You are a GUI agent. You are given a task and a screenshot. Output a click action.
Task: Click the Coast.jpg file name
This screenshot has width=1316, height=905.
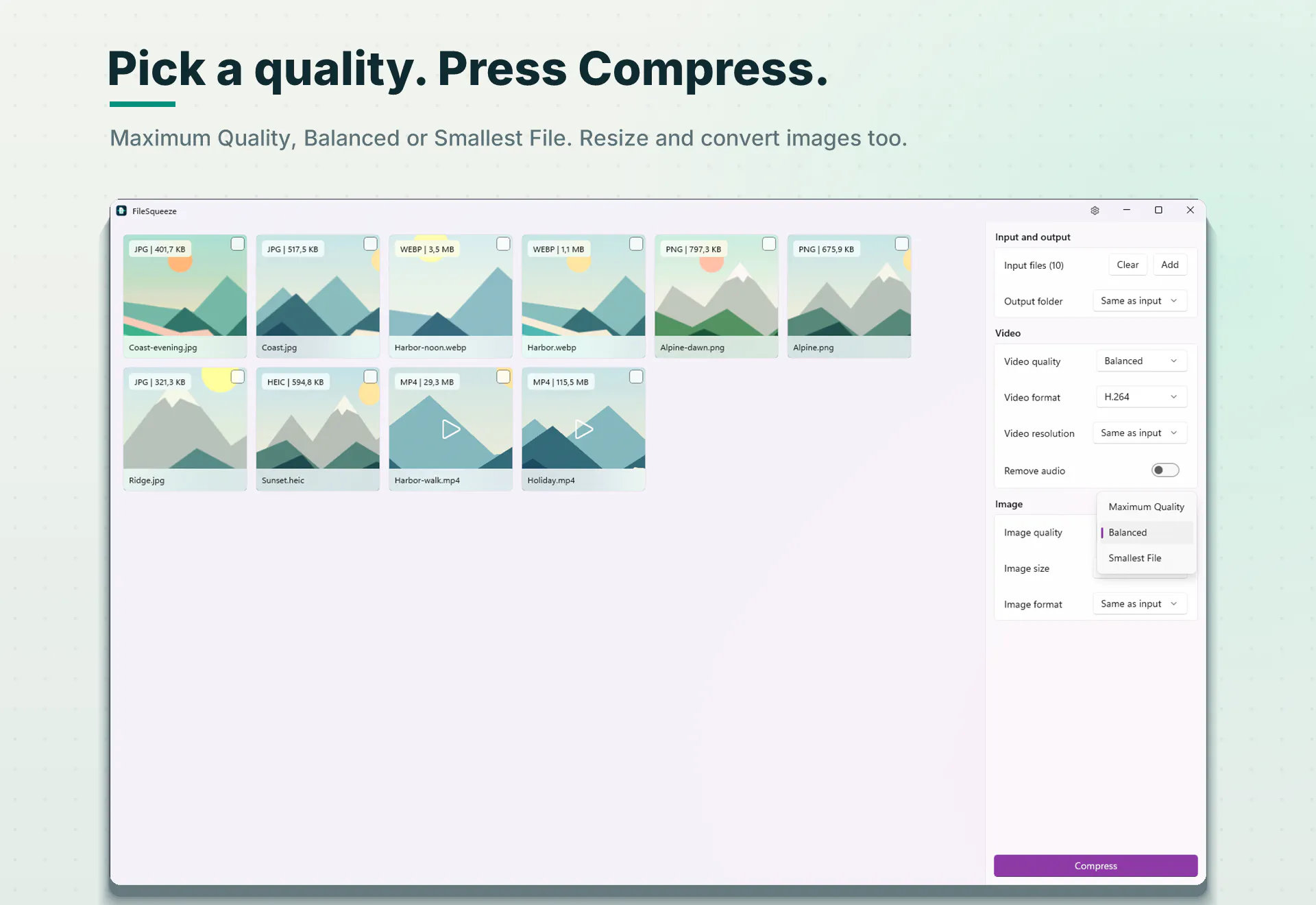coord(279,348)
